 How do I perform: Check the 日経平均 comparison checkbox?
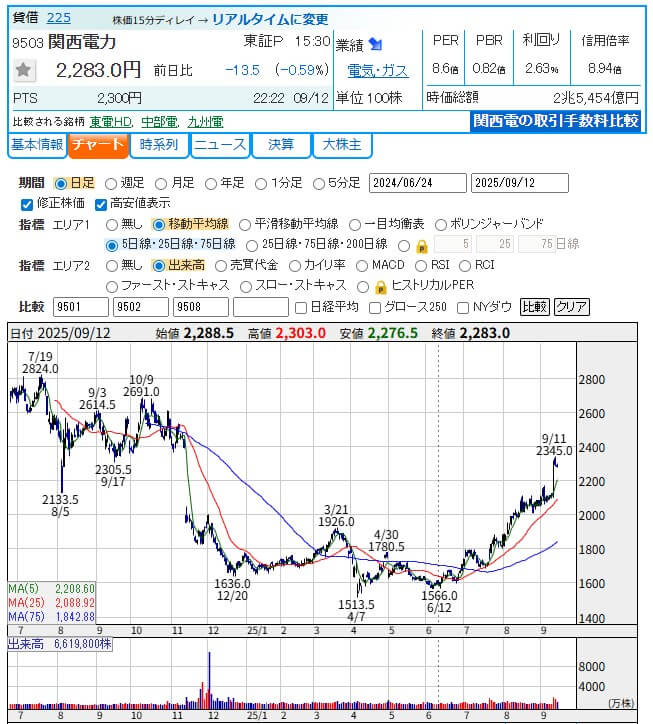(x=301, y=308)
